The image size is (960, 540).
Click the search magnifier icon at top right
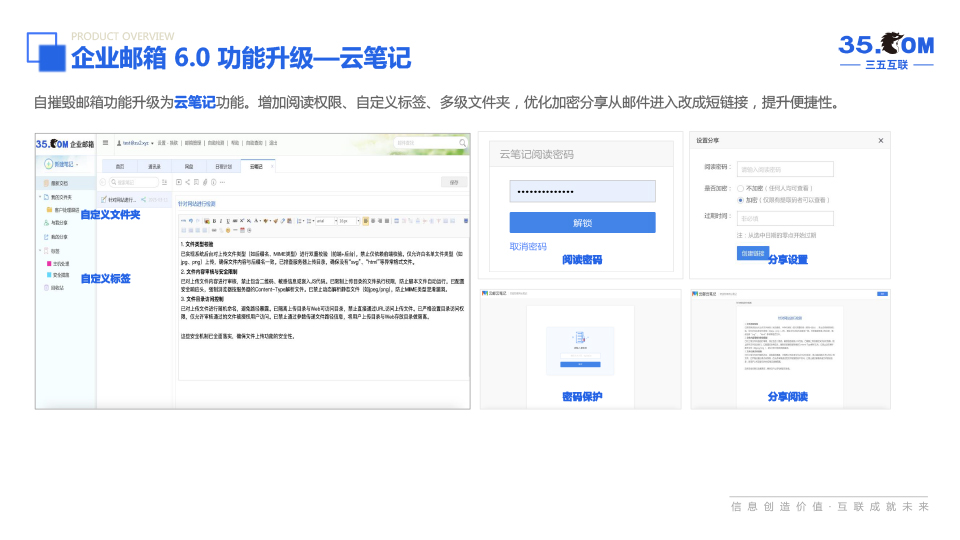click(x=462, y=144)
